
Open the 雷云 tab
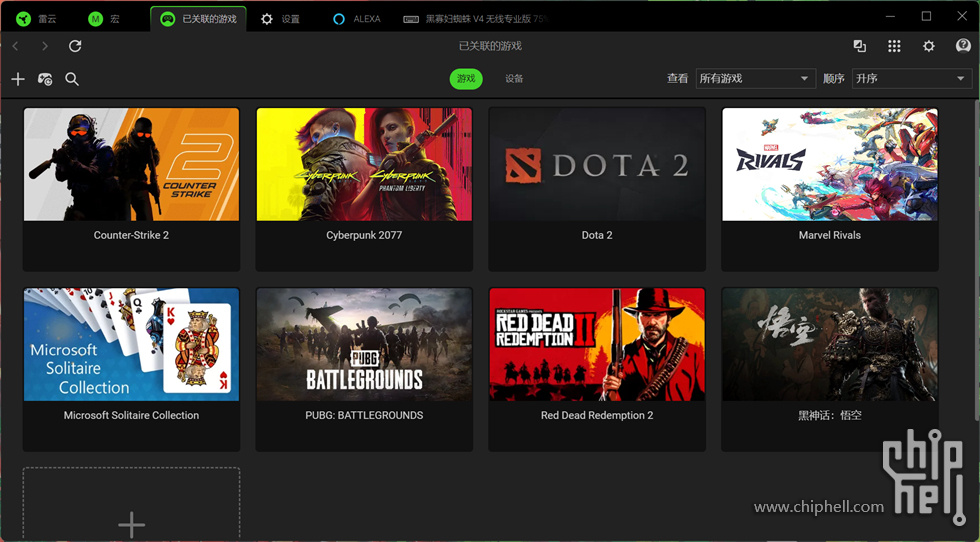tap(36, 19)
